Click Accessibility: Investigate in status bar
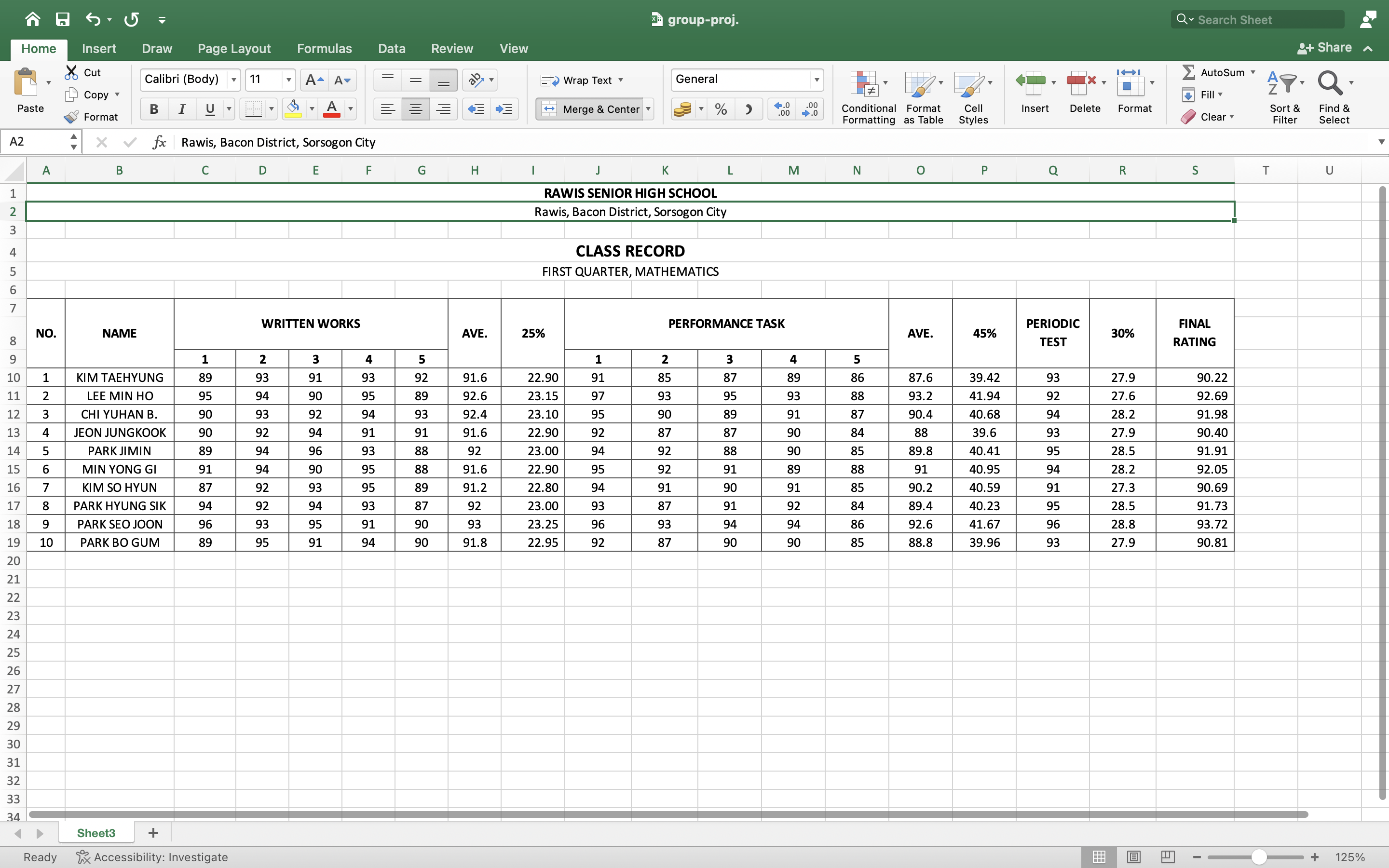This screenshot has width=1389, height=868. 153,857
